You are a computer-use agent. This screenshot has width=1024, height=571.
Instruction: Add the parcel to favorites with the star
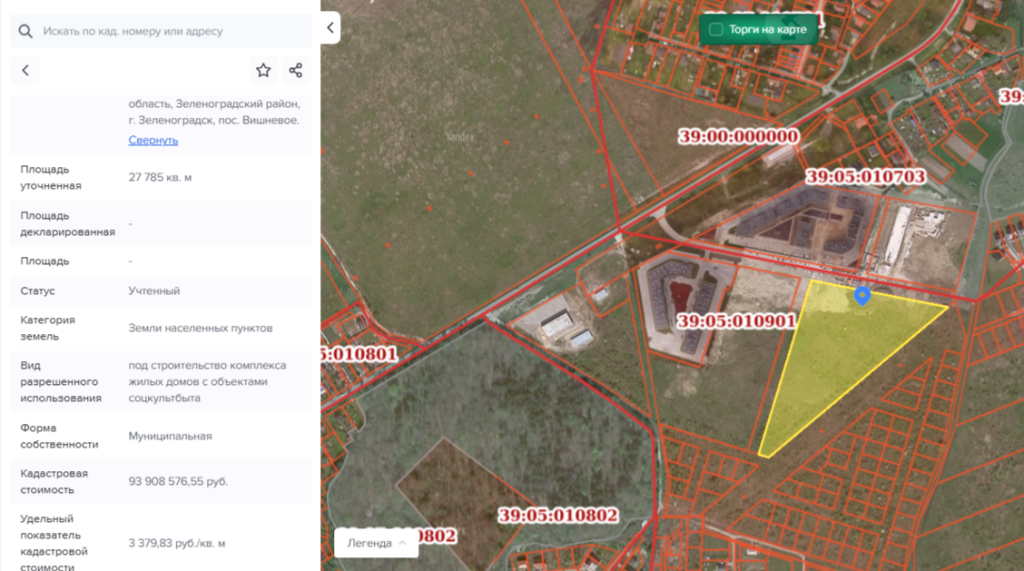(x=263, y=70)
